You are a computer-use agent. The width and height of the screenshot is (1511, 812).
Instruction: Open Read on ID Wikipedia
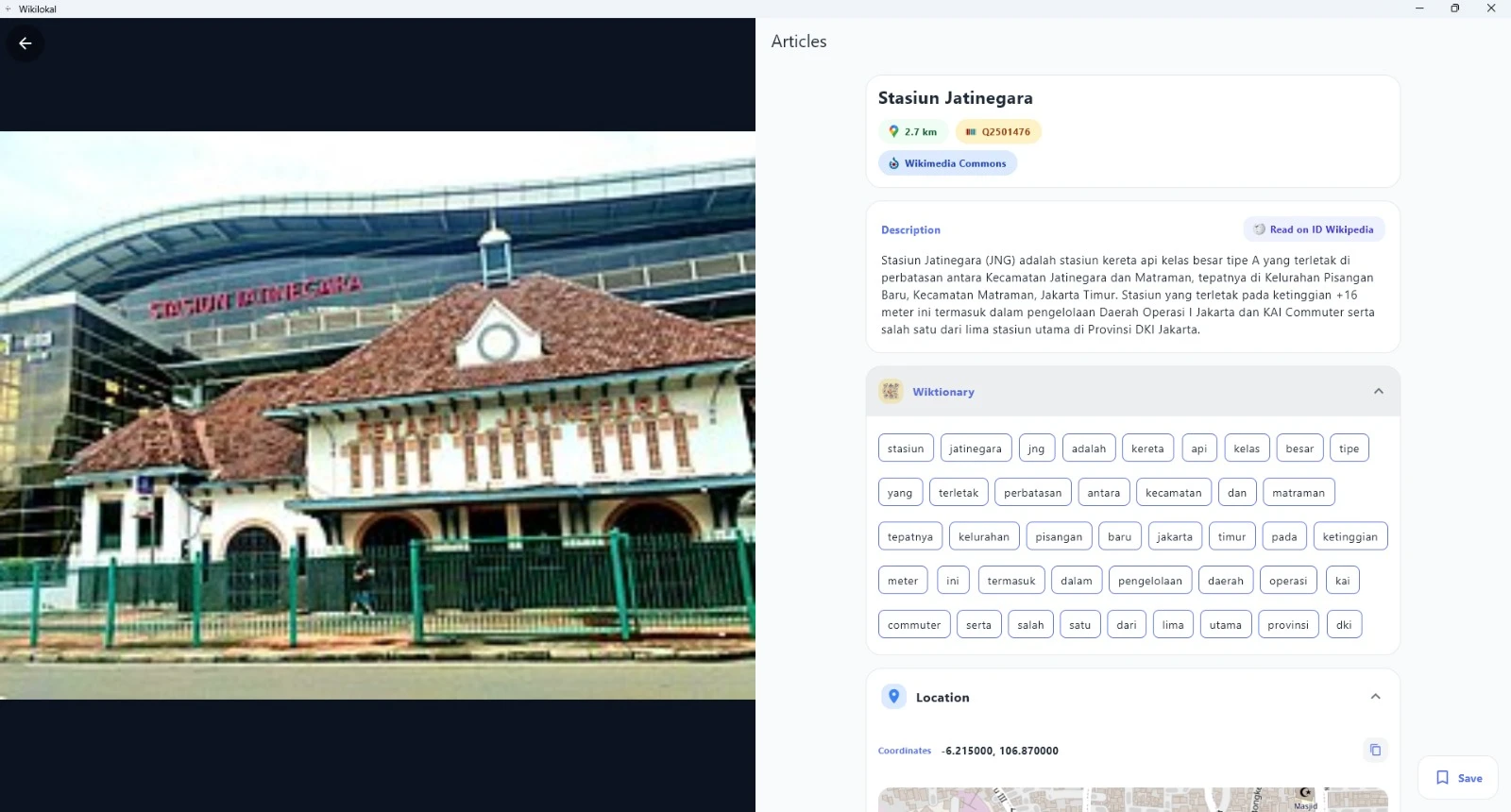point(1314,229)
